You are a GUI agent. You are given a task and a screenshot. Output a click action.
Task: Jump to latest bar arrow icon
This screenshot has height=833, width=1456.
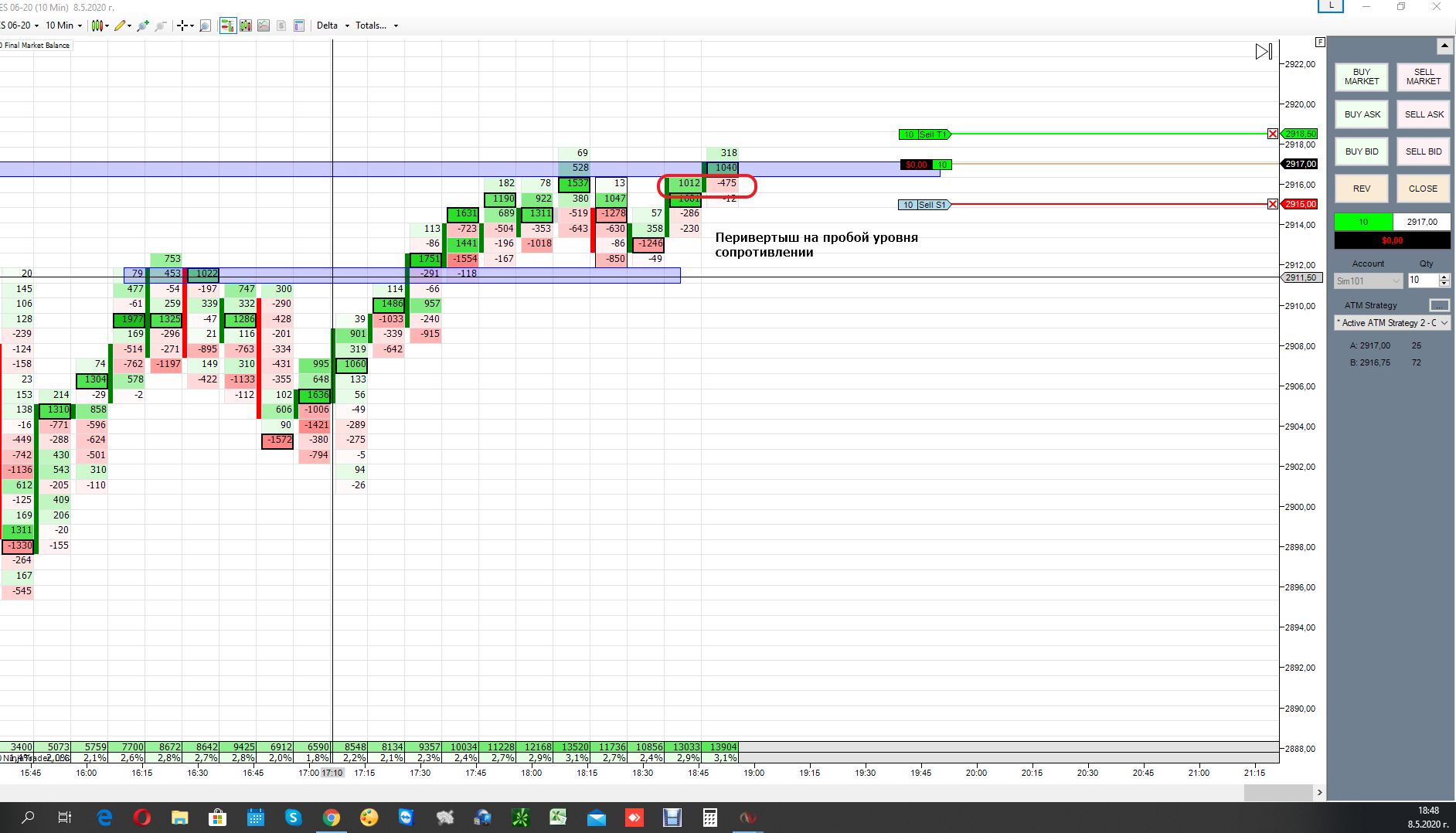point(1264,52)
